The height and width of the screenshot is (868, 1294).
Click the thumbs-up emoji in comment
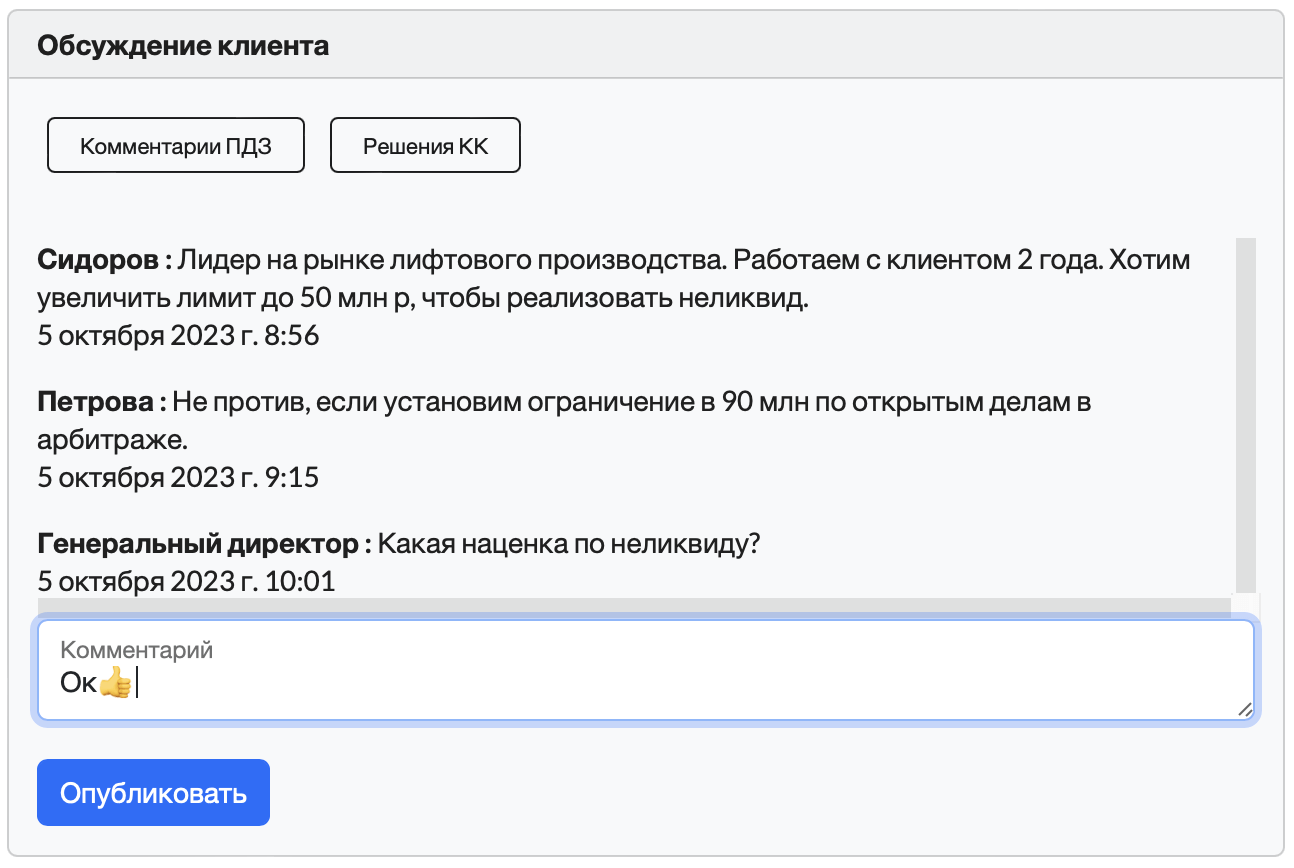click(116, 684)
